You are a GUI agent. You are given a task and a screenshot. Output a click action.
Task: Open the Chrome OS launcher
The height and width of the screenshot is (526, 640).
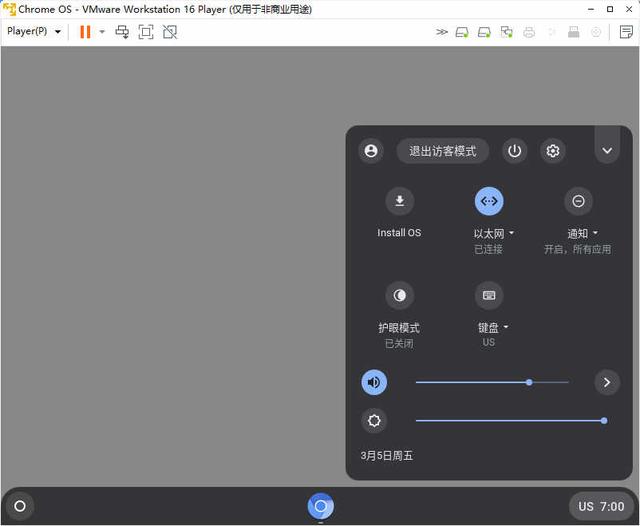coord(20,506)
